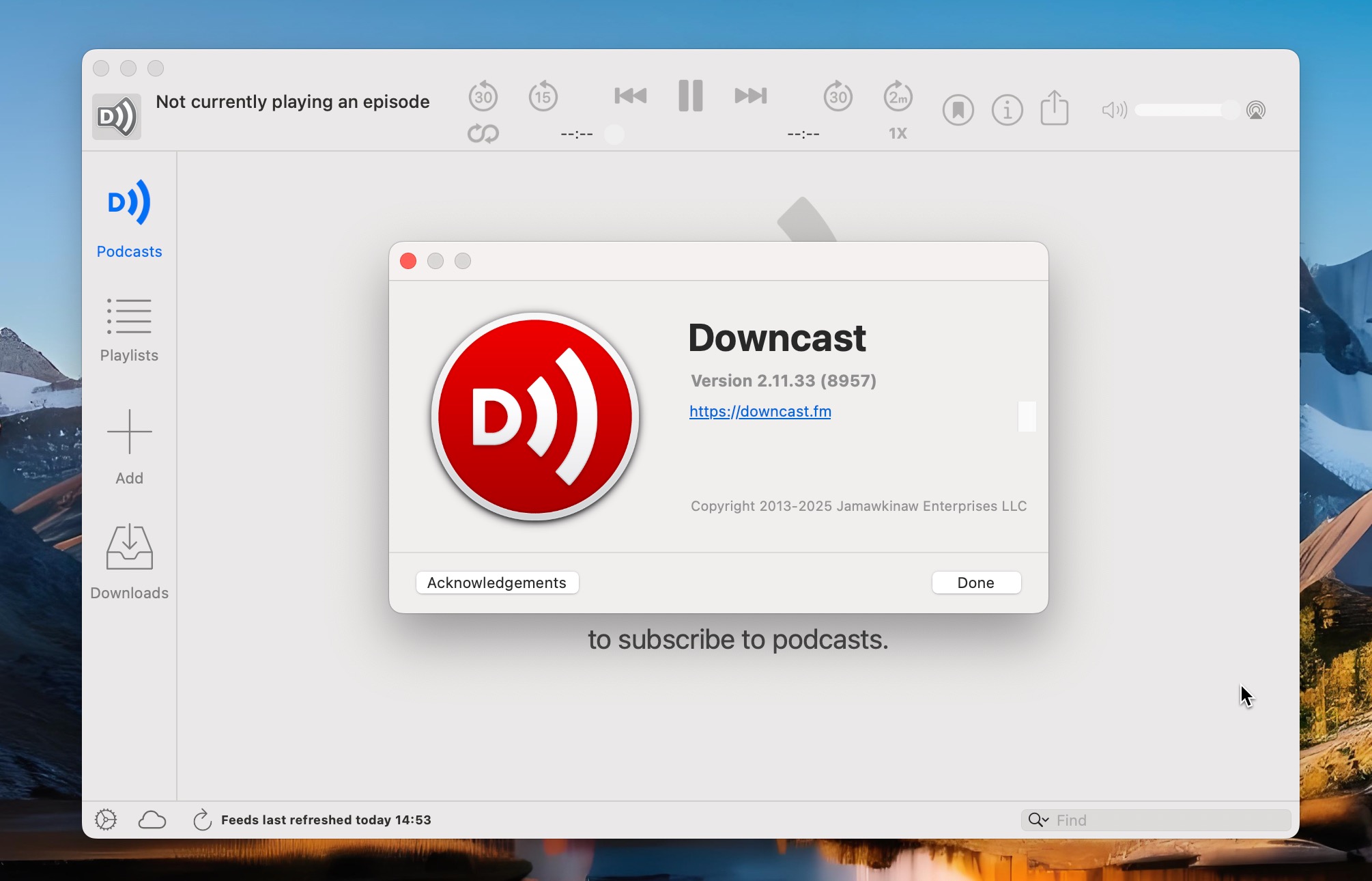The width and height of the screenshot is (1372, 881).
Task: Refresh podcast feeds
Action: [x=202, y=820]
